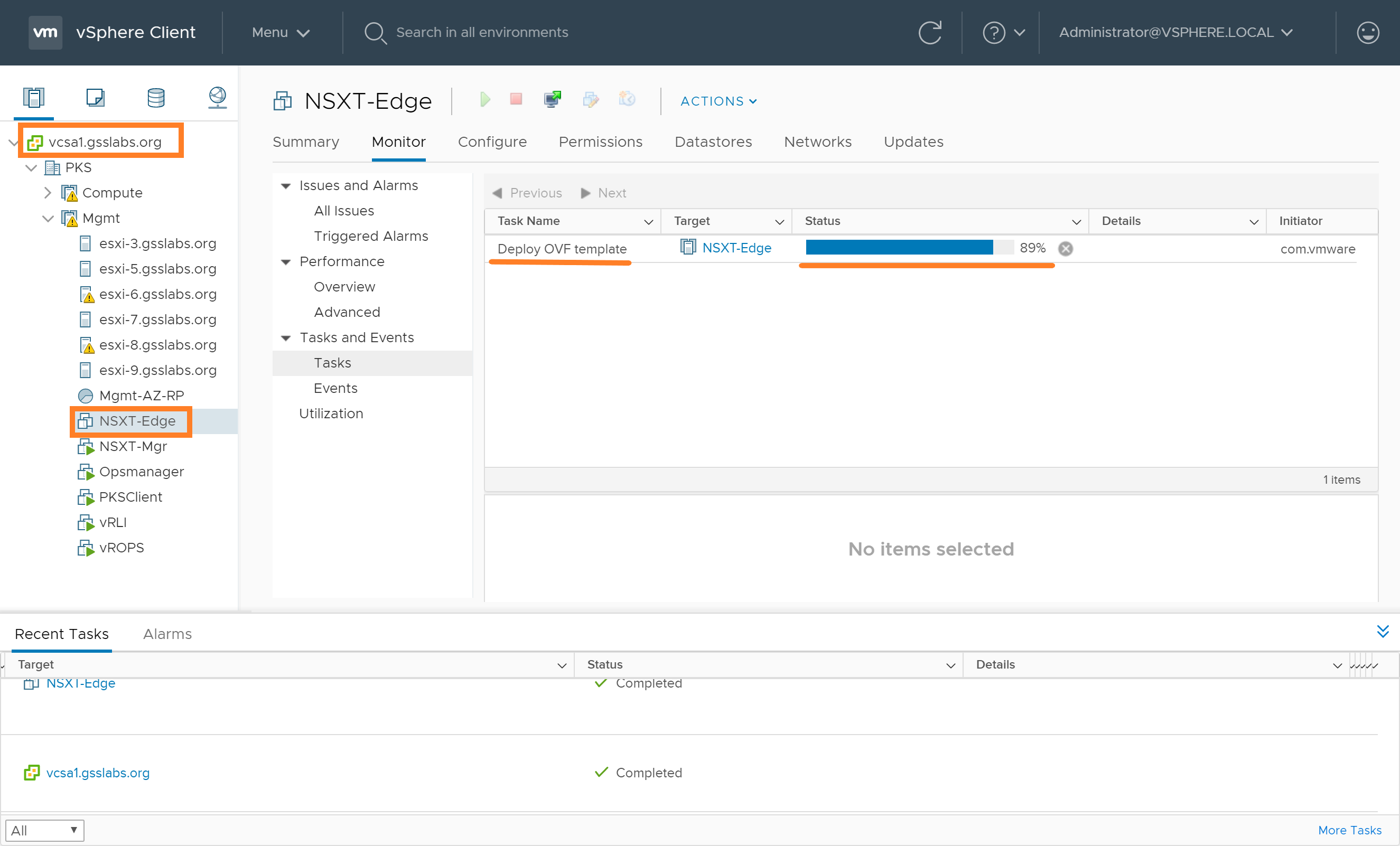Viewport: 1400px width, 846px height.
Task: Click the refresh icon in top bar
Action: coord(930,32)
